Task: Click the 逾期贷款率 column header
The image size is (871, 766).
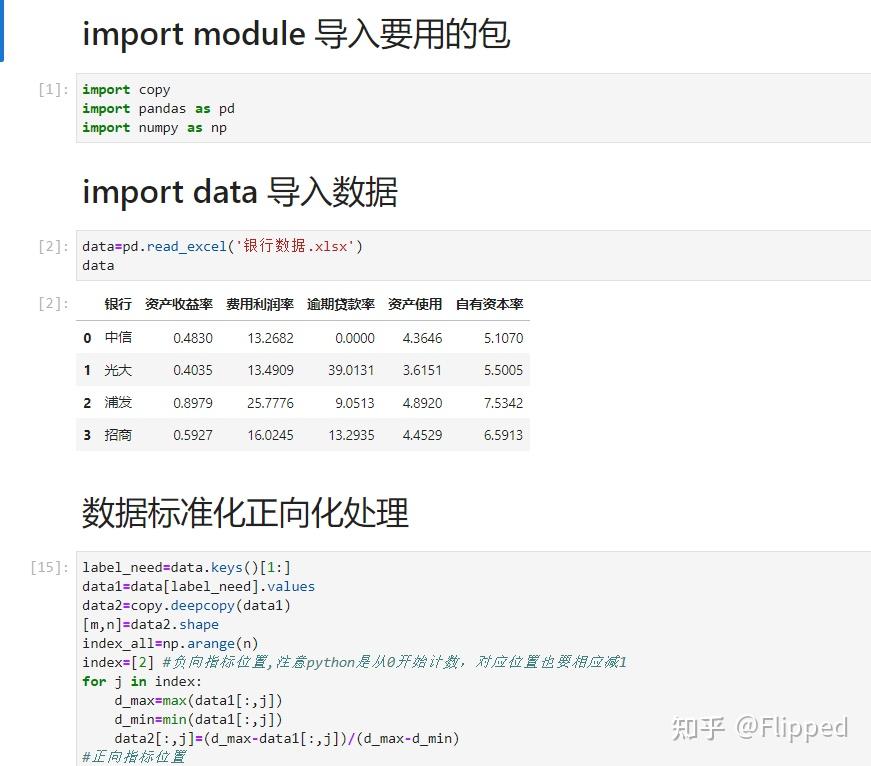Action: pyautogui.click(x=341, y=304)
